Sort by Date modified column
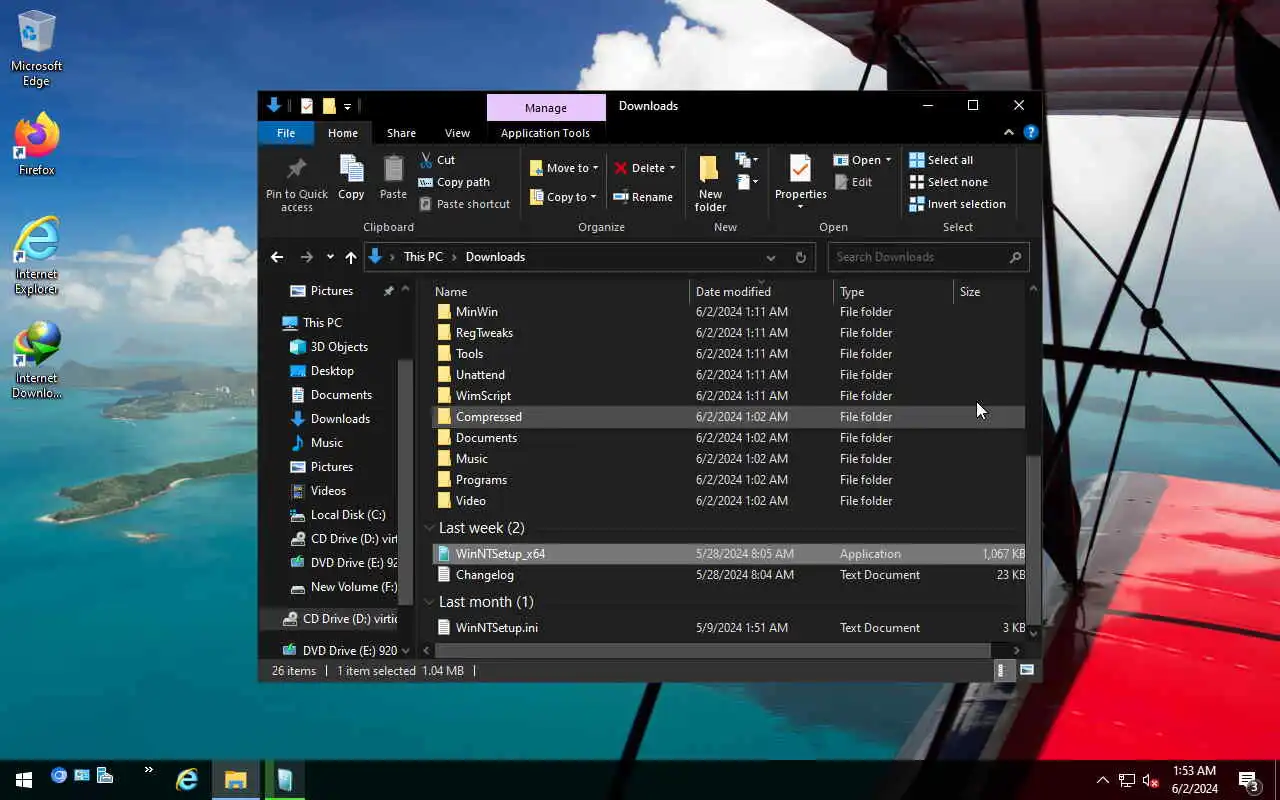Screen dimensions: 1280x800 tap(762, 291)
